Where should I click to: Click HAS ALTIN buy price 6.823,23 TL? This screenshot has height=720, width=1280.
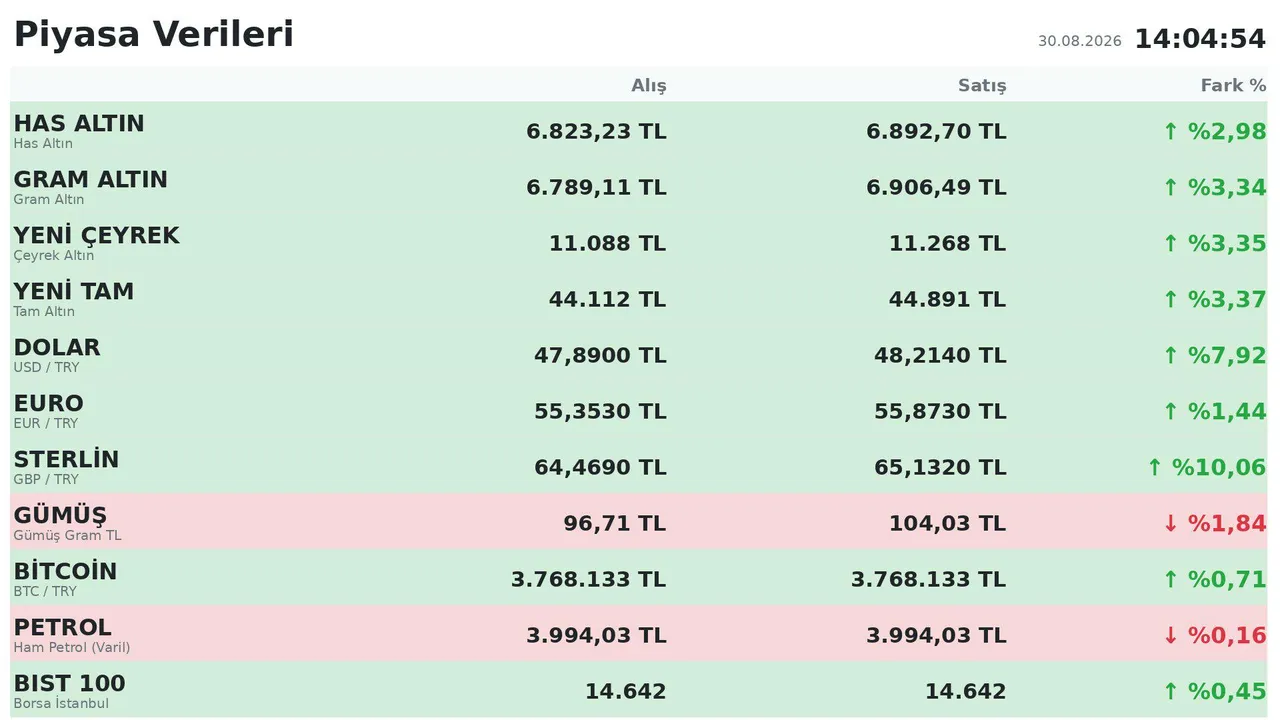tap(597, 131)
